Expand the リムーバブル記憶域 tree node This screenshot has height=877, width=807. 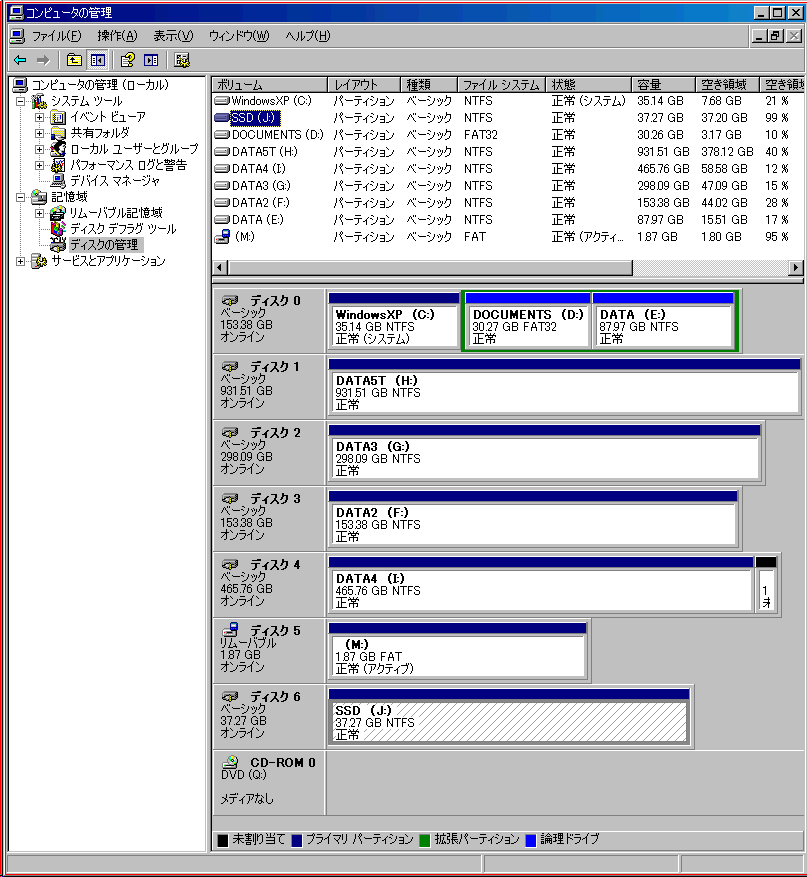40,213
